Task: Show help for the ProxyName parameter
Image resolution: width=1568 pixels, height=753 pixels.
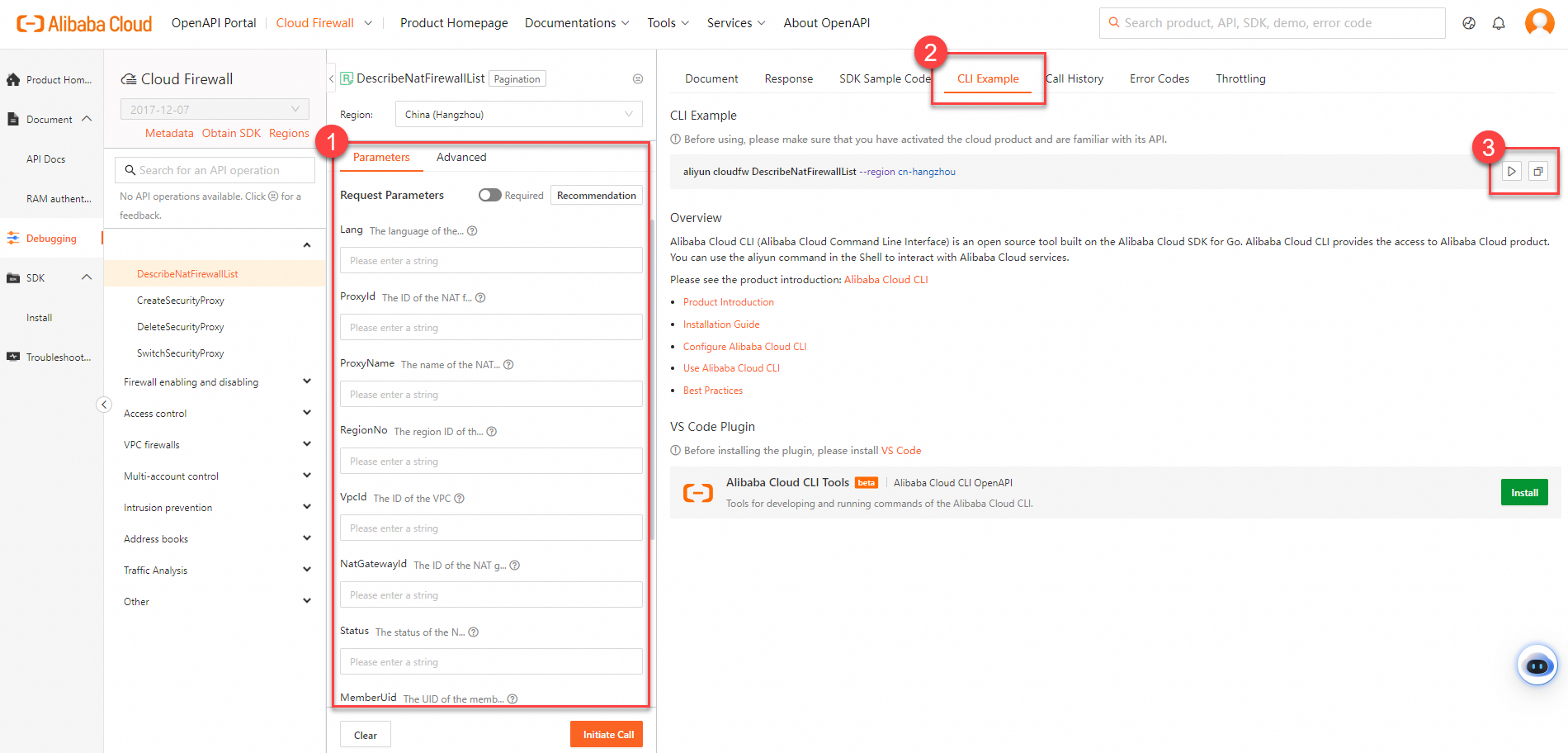Action: tap(508, 365)
